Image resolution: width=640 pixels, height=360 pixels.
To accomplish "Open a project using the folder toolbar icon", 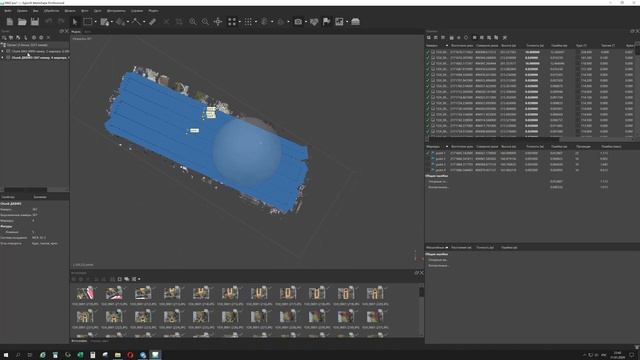I will pos(22,22).
